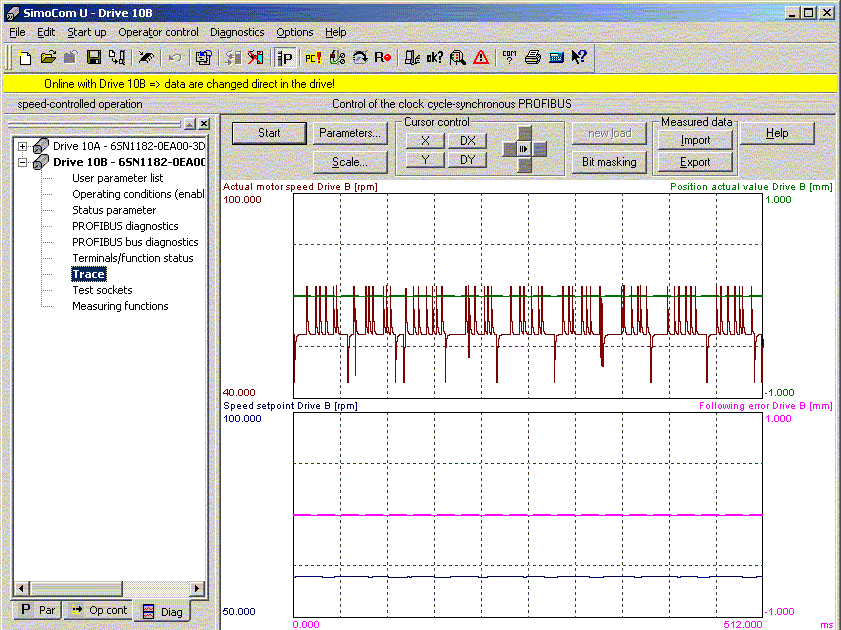Click the blue keyboard-shaped icon beside the printer
Image resolution: width=841 pixels, height=630 pixels.
pos(556,57)
